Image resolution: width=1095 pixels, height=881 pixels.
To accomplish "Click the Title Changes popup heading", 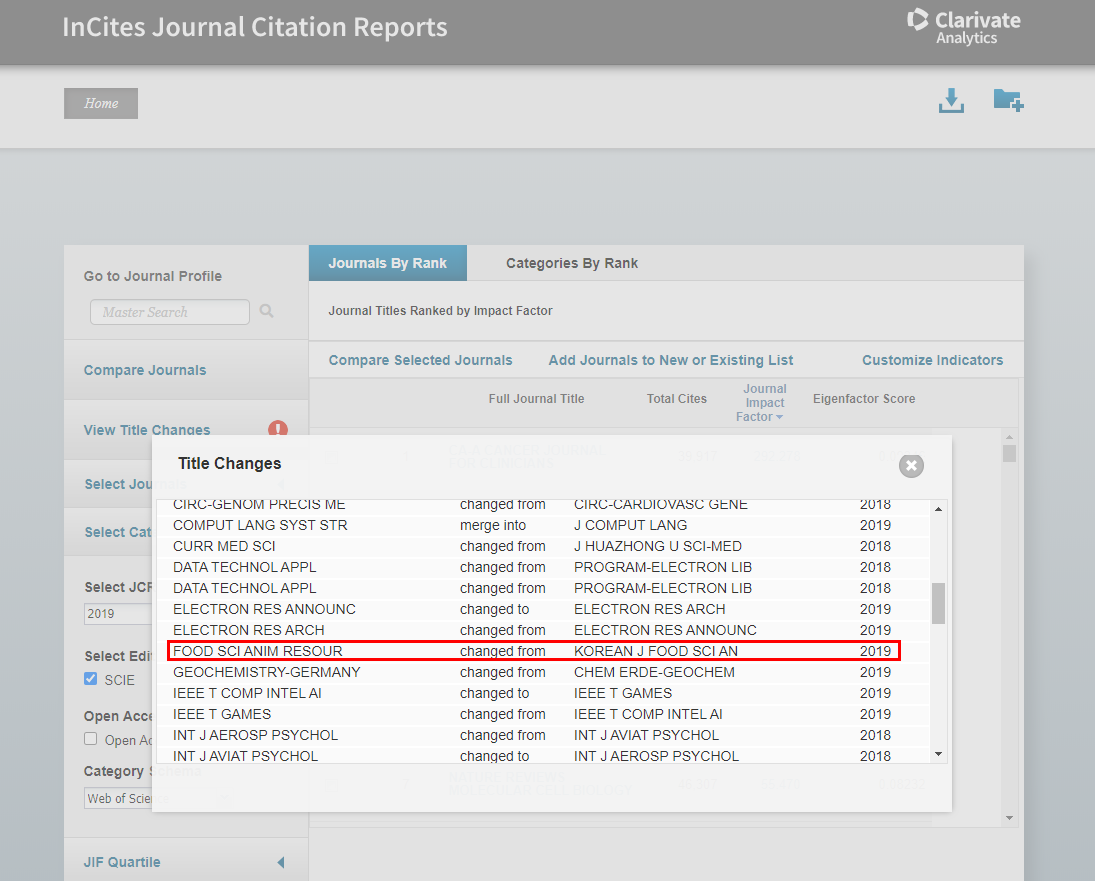I will tap(230, 464).
